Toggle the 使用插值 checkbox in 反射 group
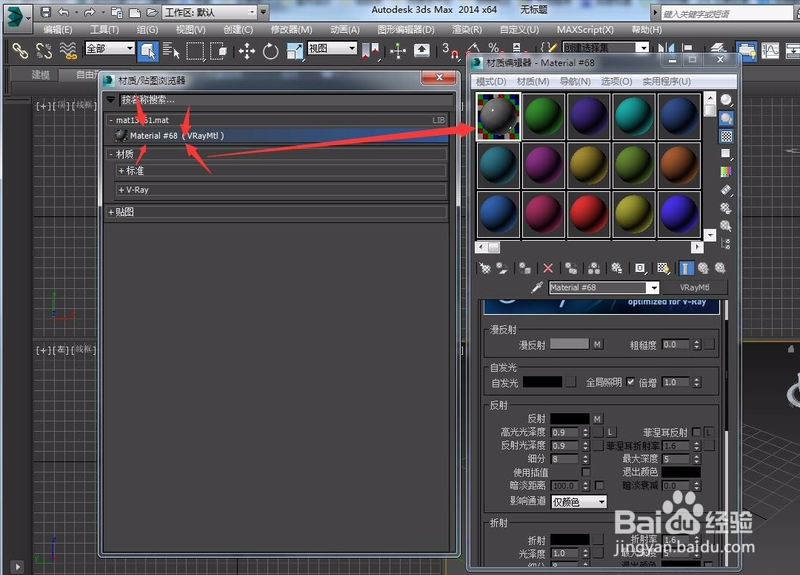The height and width of the screenshot is (575, 800). point(586,472)
